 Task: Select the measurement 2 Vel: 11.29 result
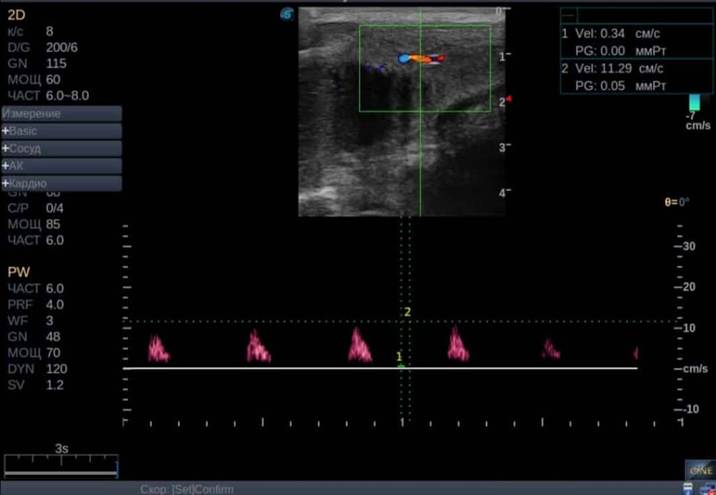coord(612,68)
